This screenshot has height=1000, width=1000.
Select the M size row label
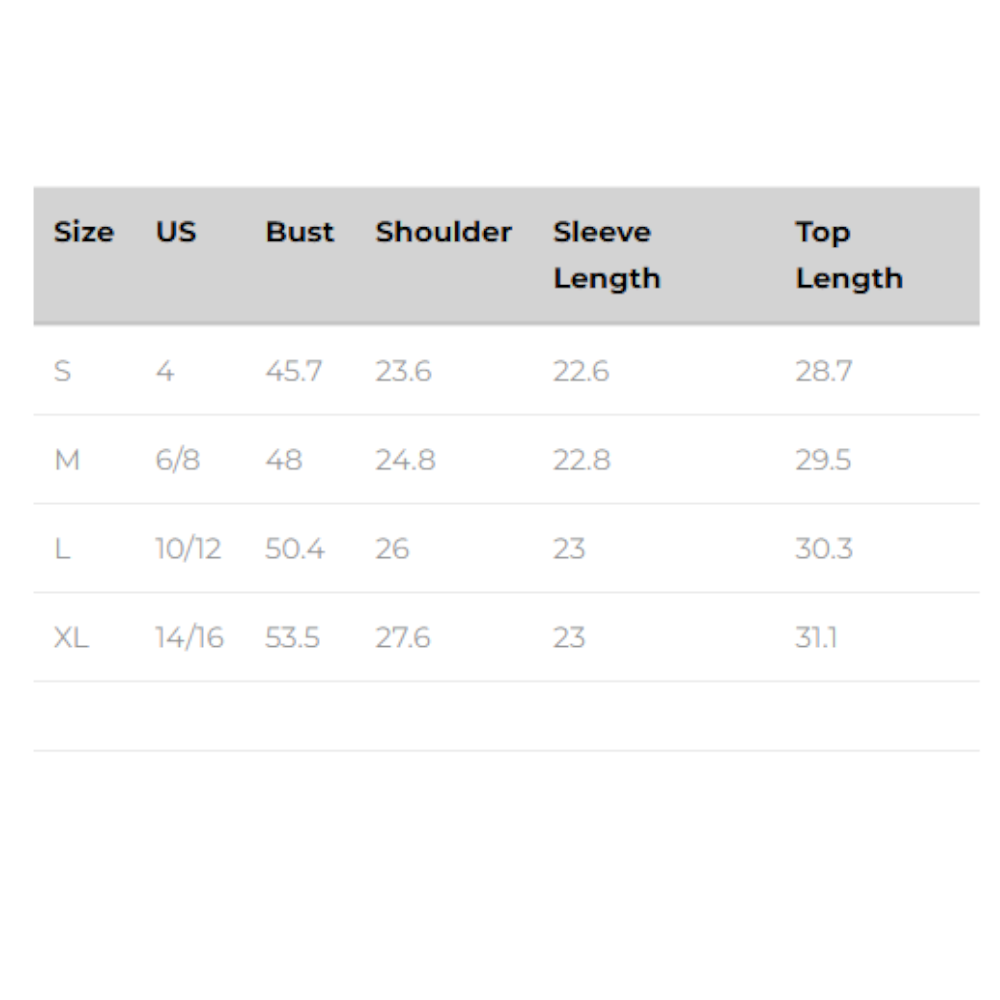coord(66,460)
